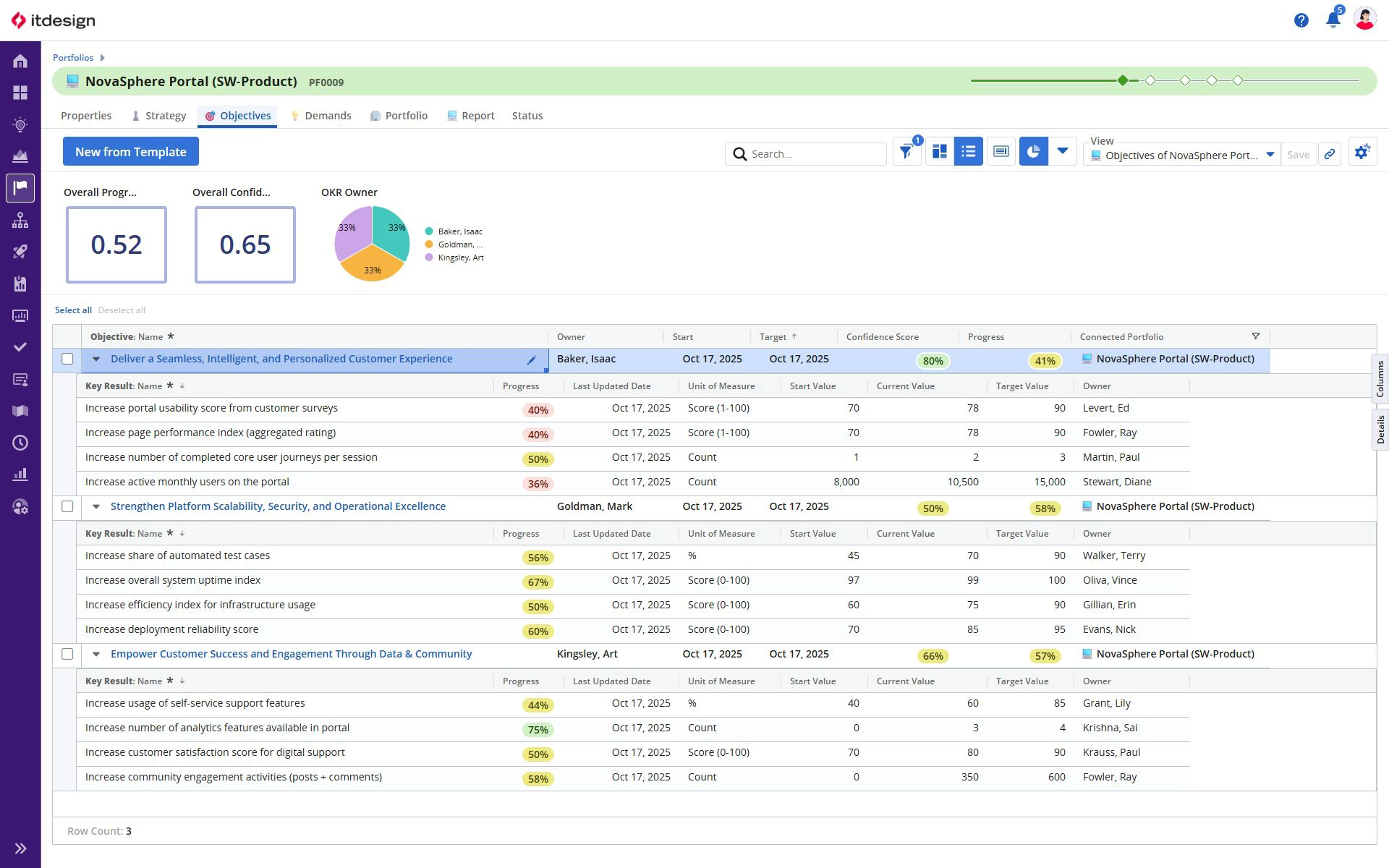Click the Kingsley, Art purple legend swatch
The height and width of the screenshot is (868, 1389).
click(429, 258)
